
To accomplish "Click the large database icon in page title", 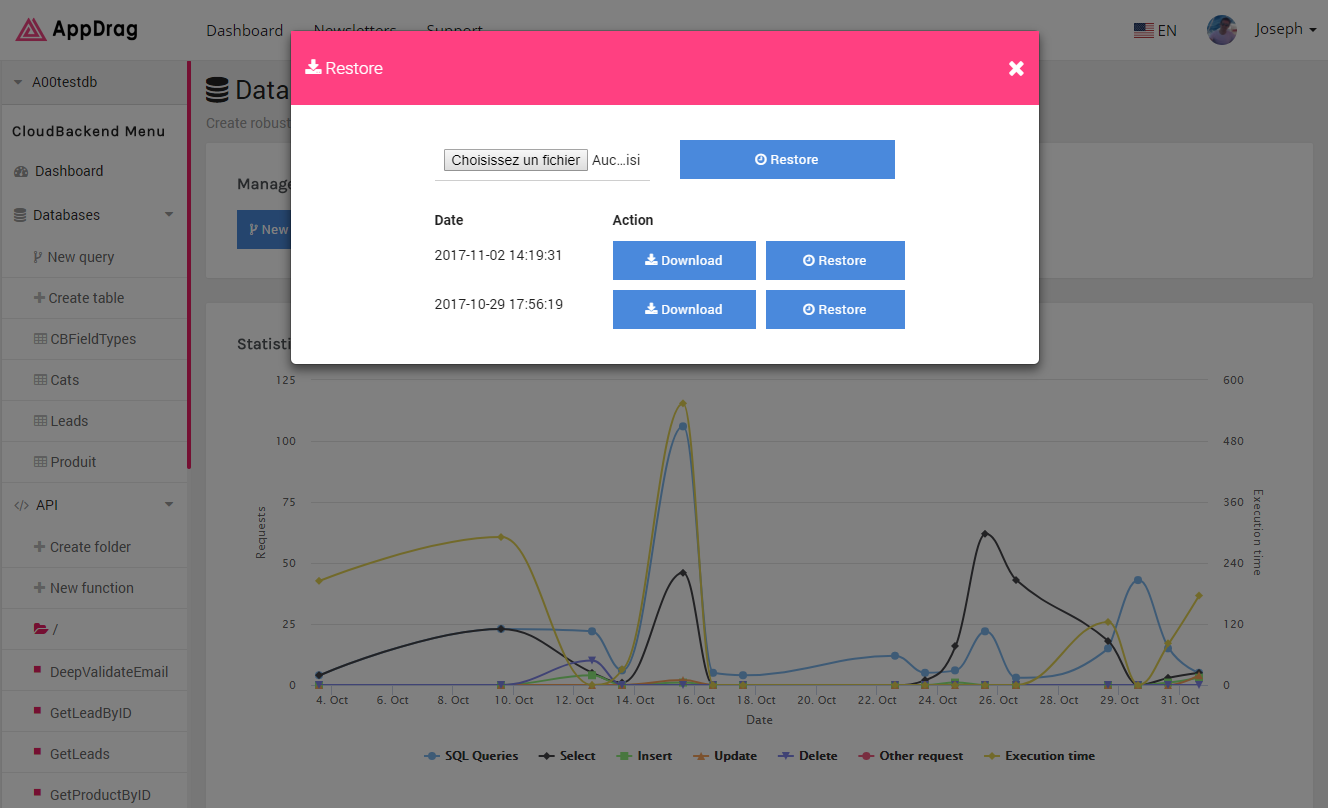I will click(x=217, y=90).
